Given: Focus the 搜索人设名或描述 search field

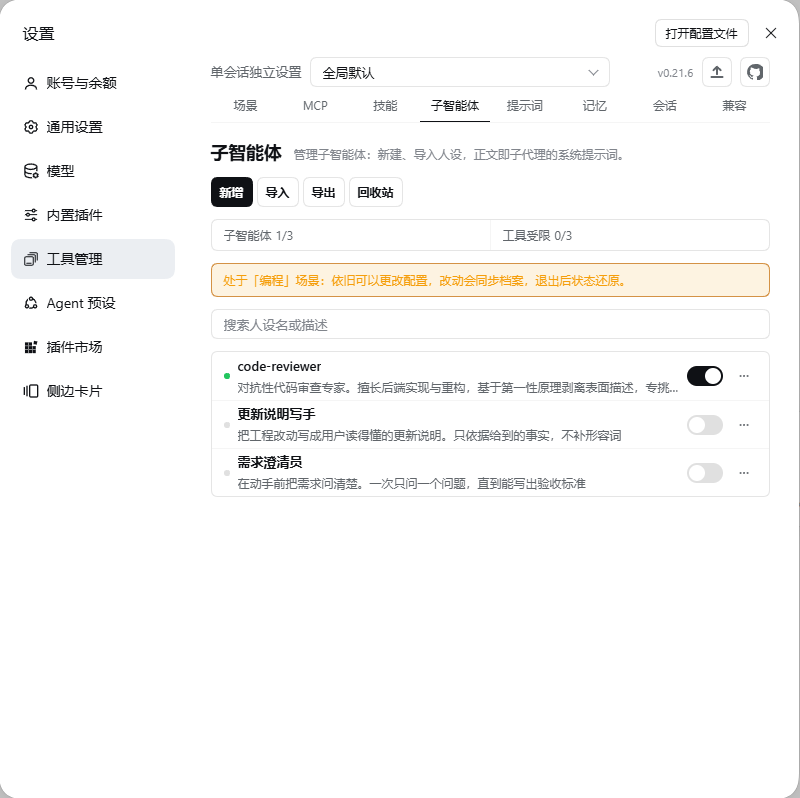Looking at the screenshot, I should pyautogui.click(x=490, y=325).
